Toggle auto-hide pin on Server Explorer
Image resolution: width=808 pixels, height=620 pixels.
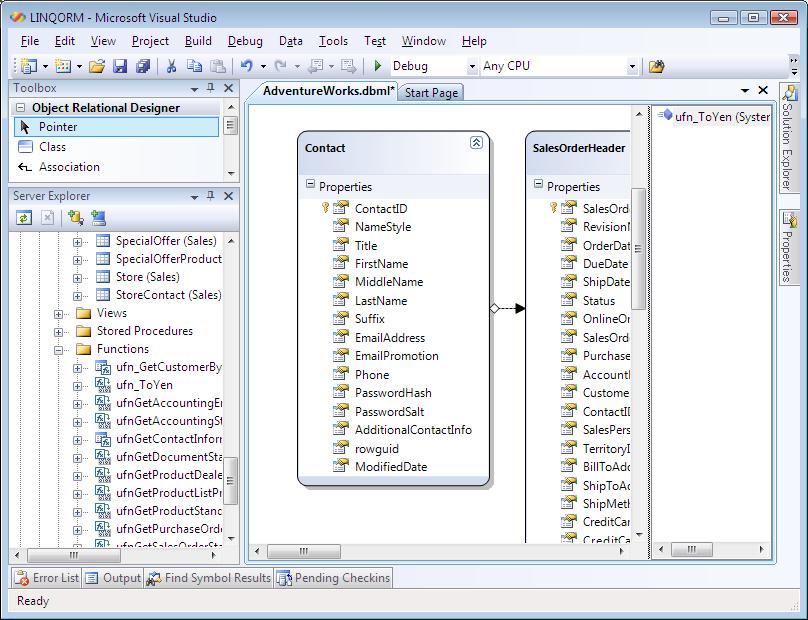coord(210,196)
